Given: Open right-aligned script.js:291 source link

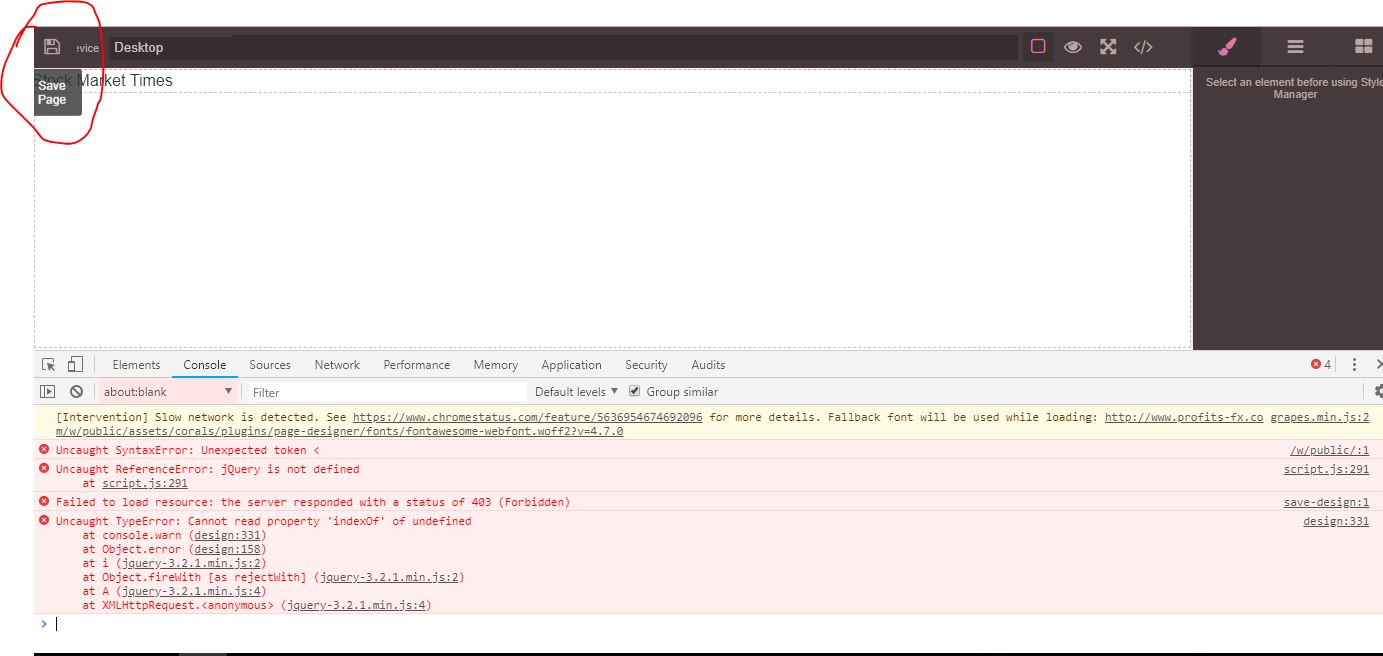Looking at the screenshot, I should click(x=1326, y=469).
